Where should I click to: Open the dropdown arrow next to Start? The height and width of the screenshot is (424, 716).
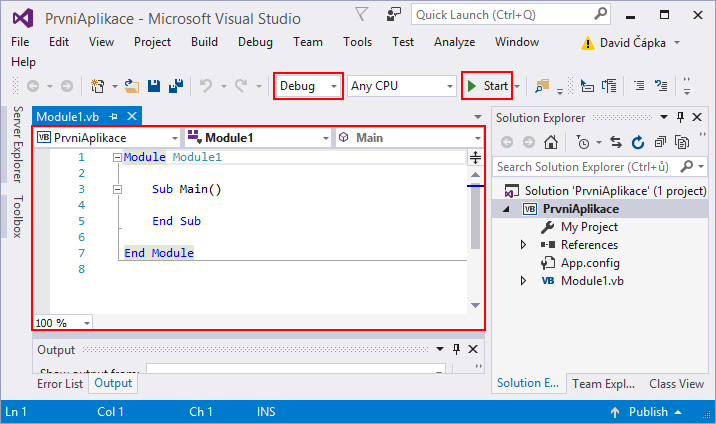tap(517, 86)
